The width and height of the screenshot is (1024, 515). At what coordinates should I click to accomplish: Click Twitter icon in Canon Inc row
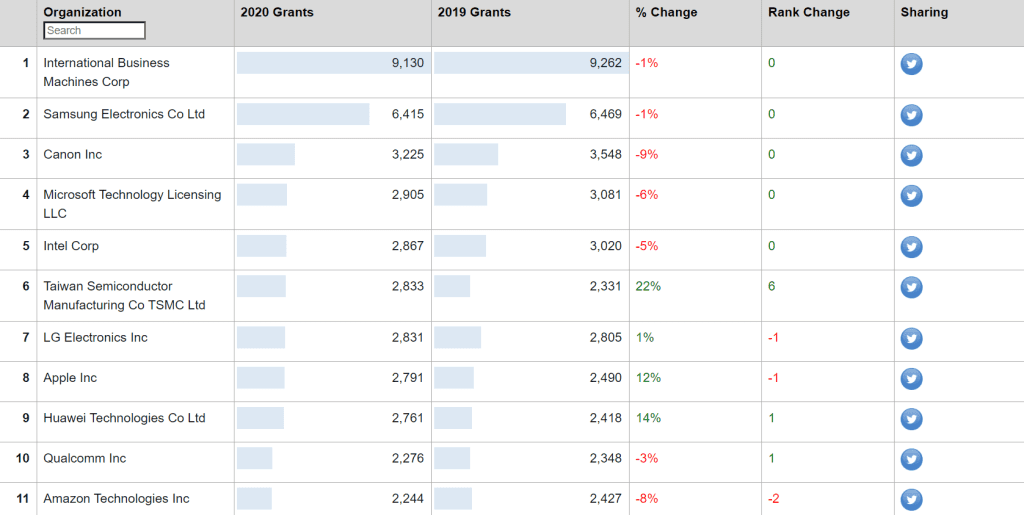coord(911,155)
